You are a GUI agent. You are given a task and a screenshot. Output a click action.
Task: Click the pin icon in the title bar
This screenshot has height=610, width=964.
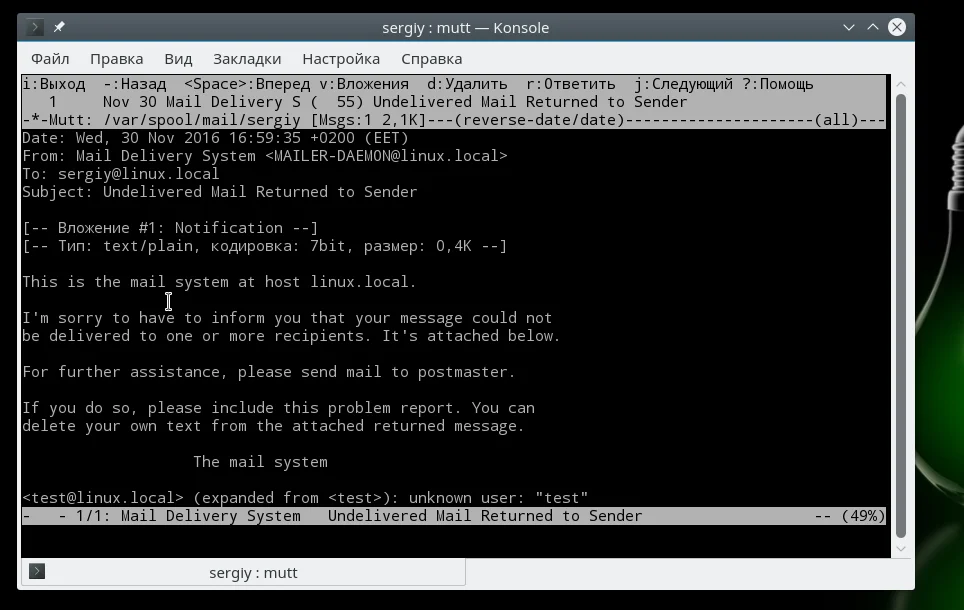point(59,27)
